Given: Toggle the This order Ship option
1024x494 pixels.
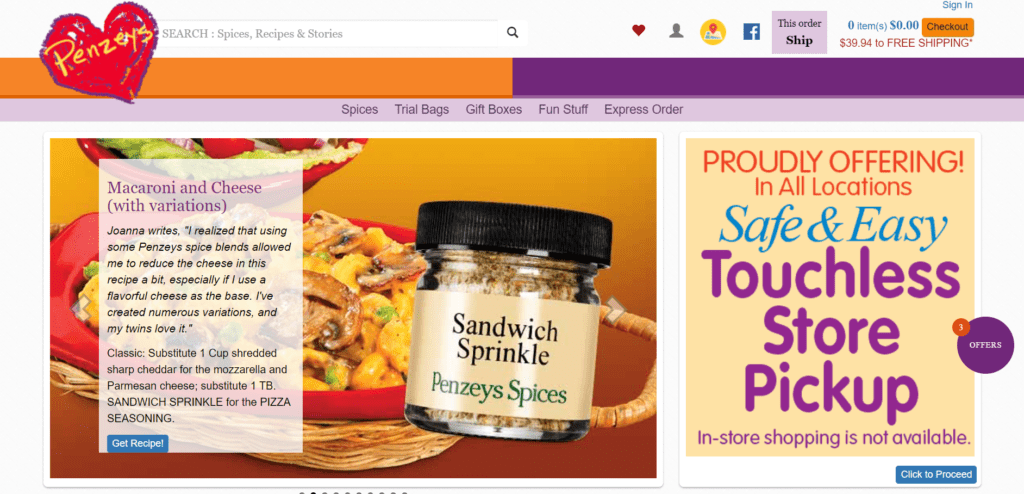Looking at the screenshot, I should 799,32.
